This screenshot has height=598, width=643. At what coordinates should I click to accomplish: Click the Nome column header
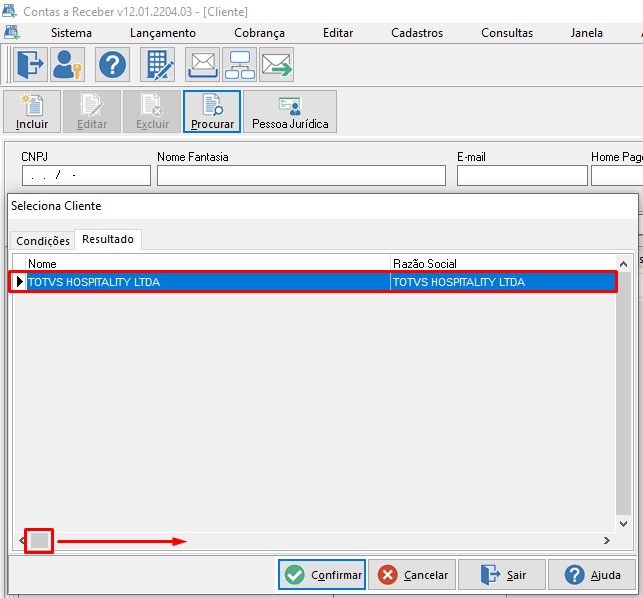click(208, 263)
